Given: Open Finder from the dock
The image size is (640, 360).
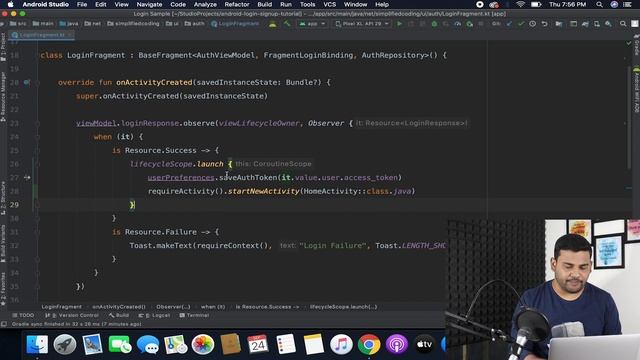Looking at the screenshot, I should point(37,344).
